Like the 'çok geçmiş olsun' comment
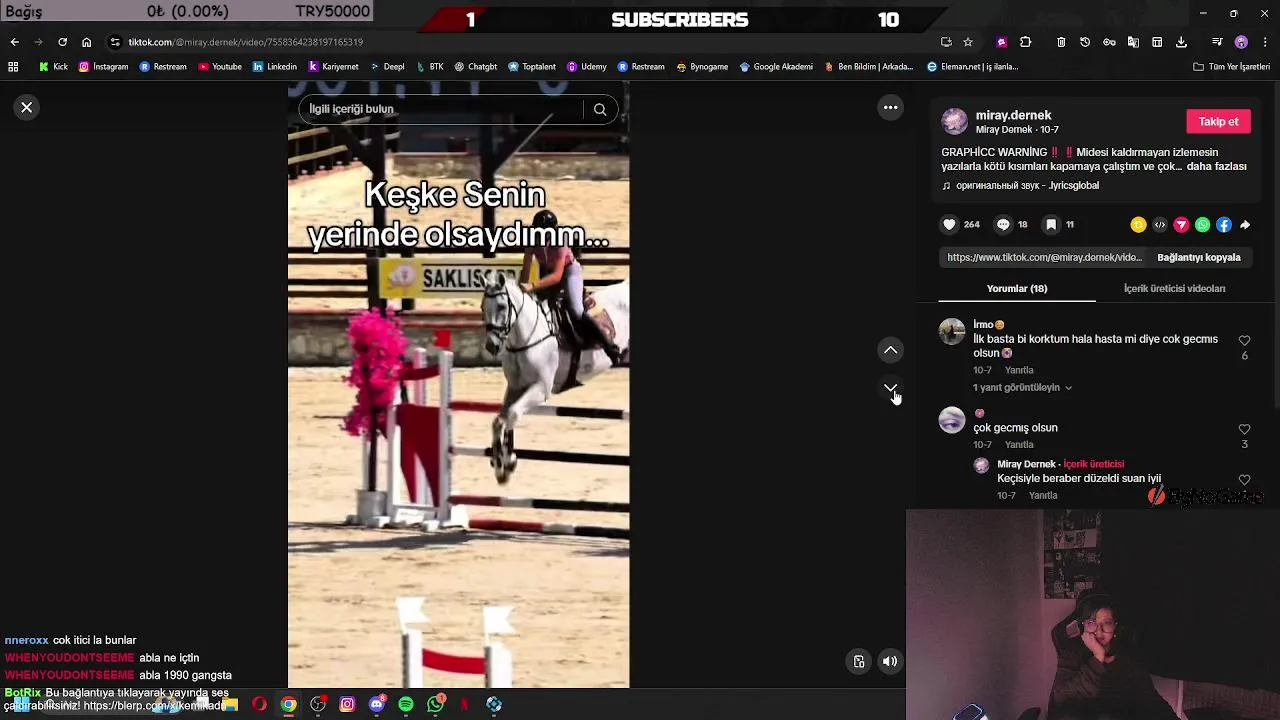 tap(1244, 430)
